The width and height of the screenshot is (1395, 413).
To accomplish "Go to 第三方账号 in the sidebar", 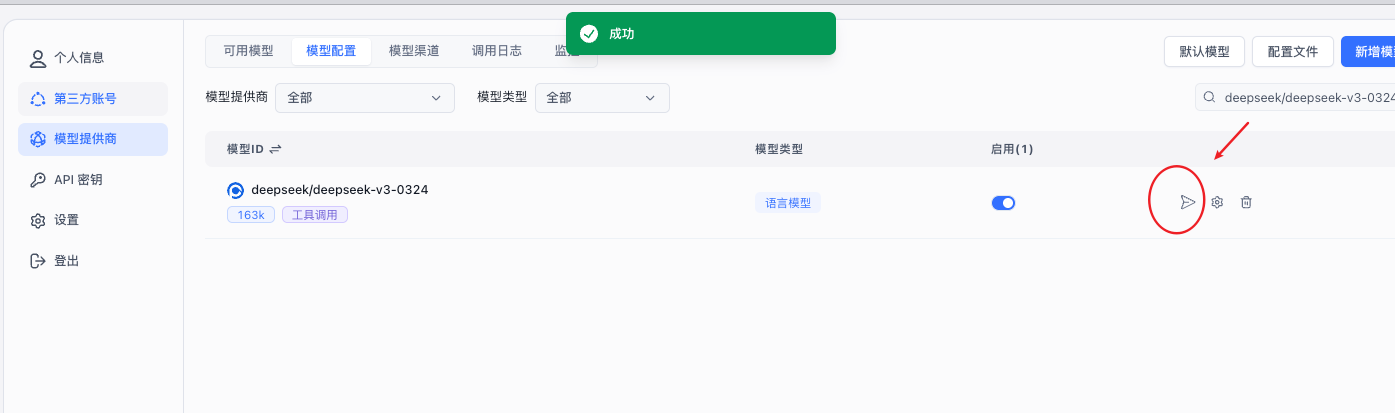I will click(93, 99).
